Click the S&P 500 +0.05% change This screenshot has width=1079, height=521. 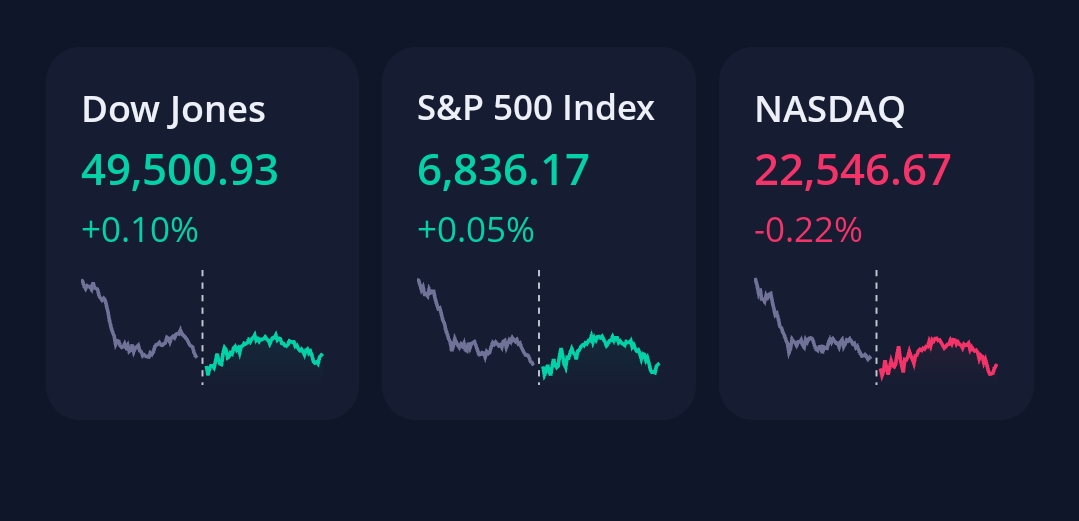[475, 230]
